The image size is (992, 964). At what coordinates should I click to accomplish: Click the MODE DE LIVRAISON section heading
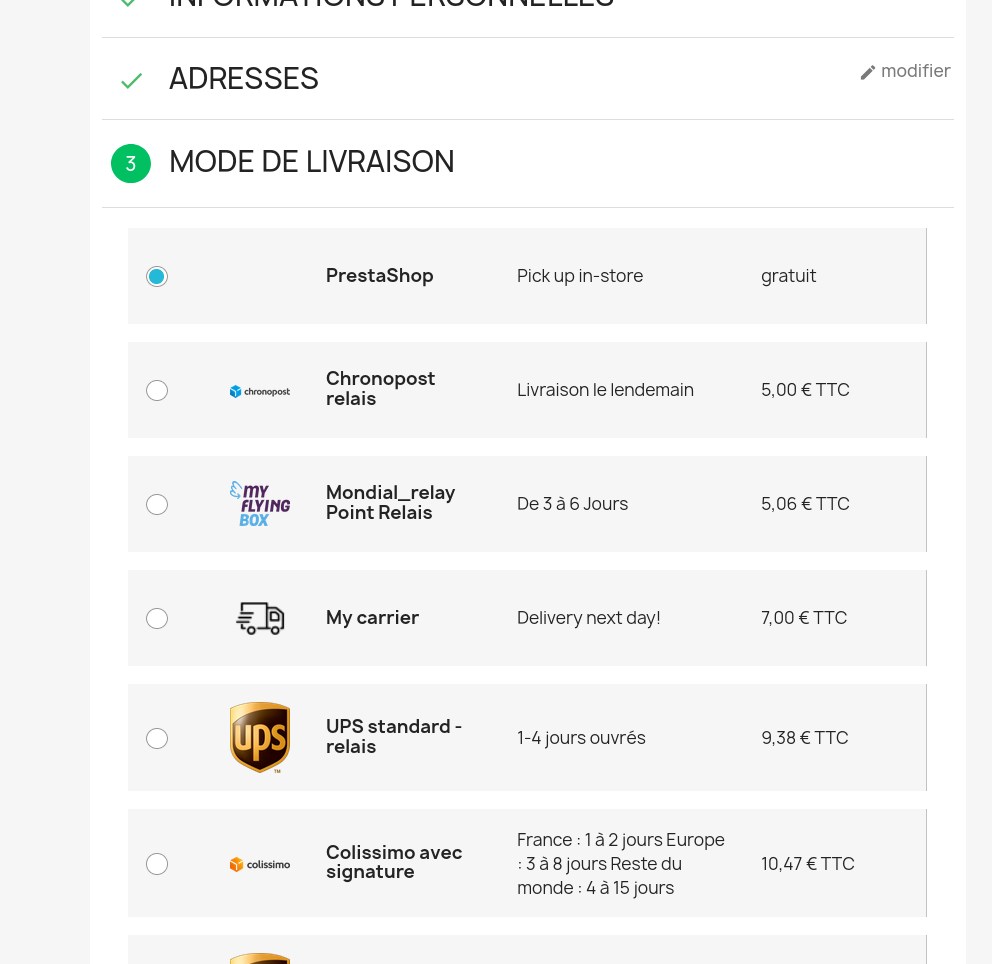[x=312, y=162]
